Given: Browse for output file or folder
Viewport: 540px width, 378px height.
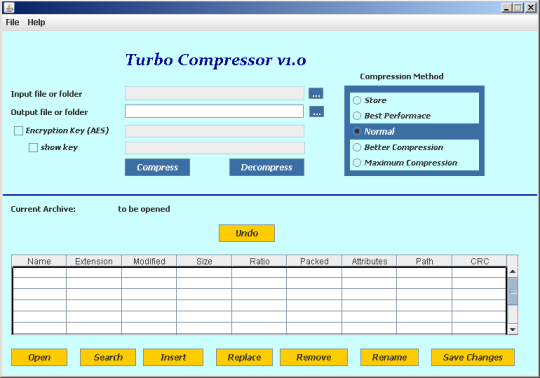Looking at the screenshot, I should click(x=316, y=112).
